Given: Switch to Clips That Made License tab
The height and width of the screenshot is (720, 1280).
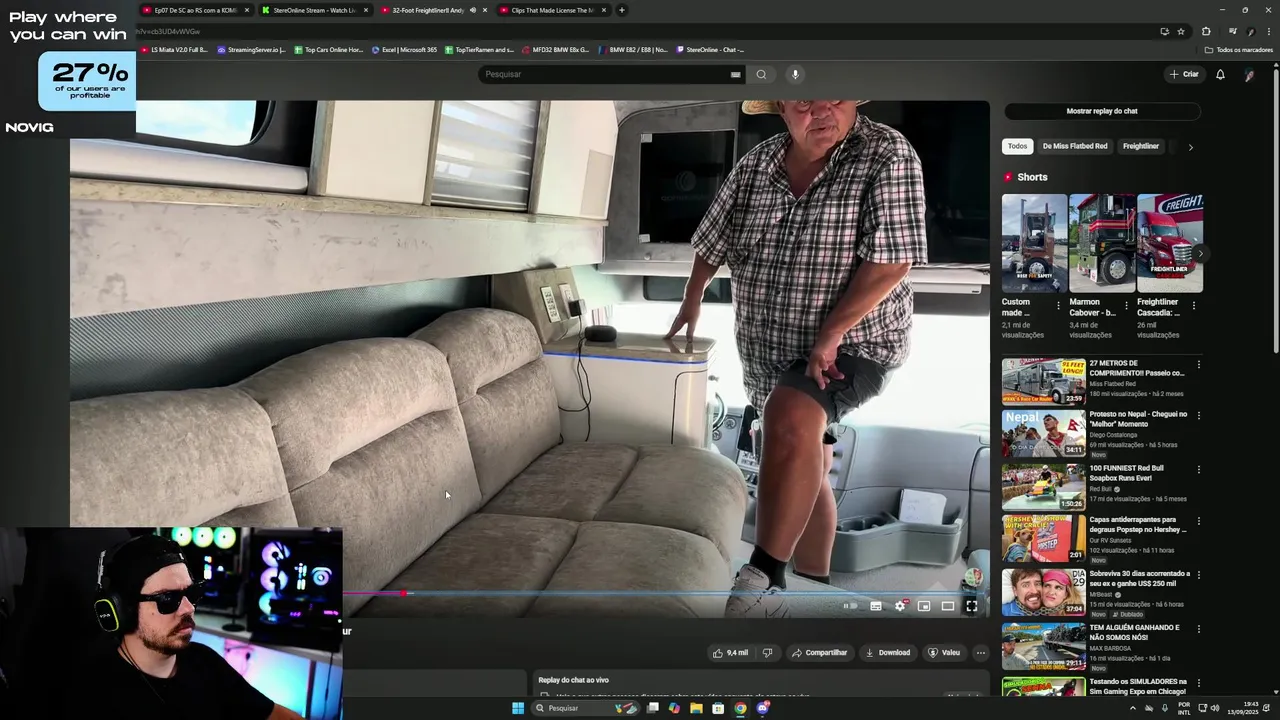Looking at the screenshot, I should pyautogui.click(x=550, y=10).
